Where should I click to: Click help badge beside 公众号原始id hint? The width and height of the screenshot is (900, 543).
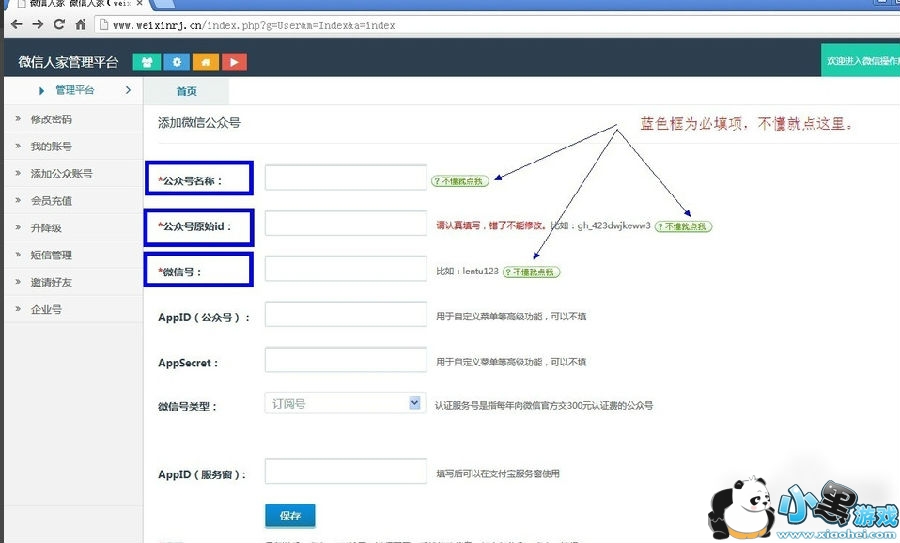683,227
